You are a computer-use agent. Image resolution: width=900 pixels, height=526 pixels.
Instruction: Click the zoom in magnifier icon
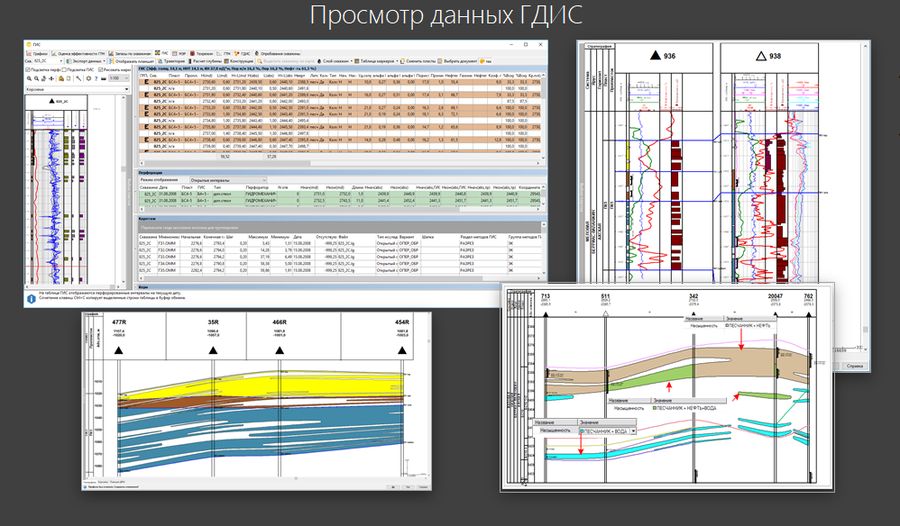29,79
